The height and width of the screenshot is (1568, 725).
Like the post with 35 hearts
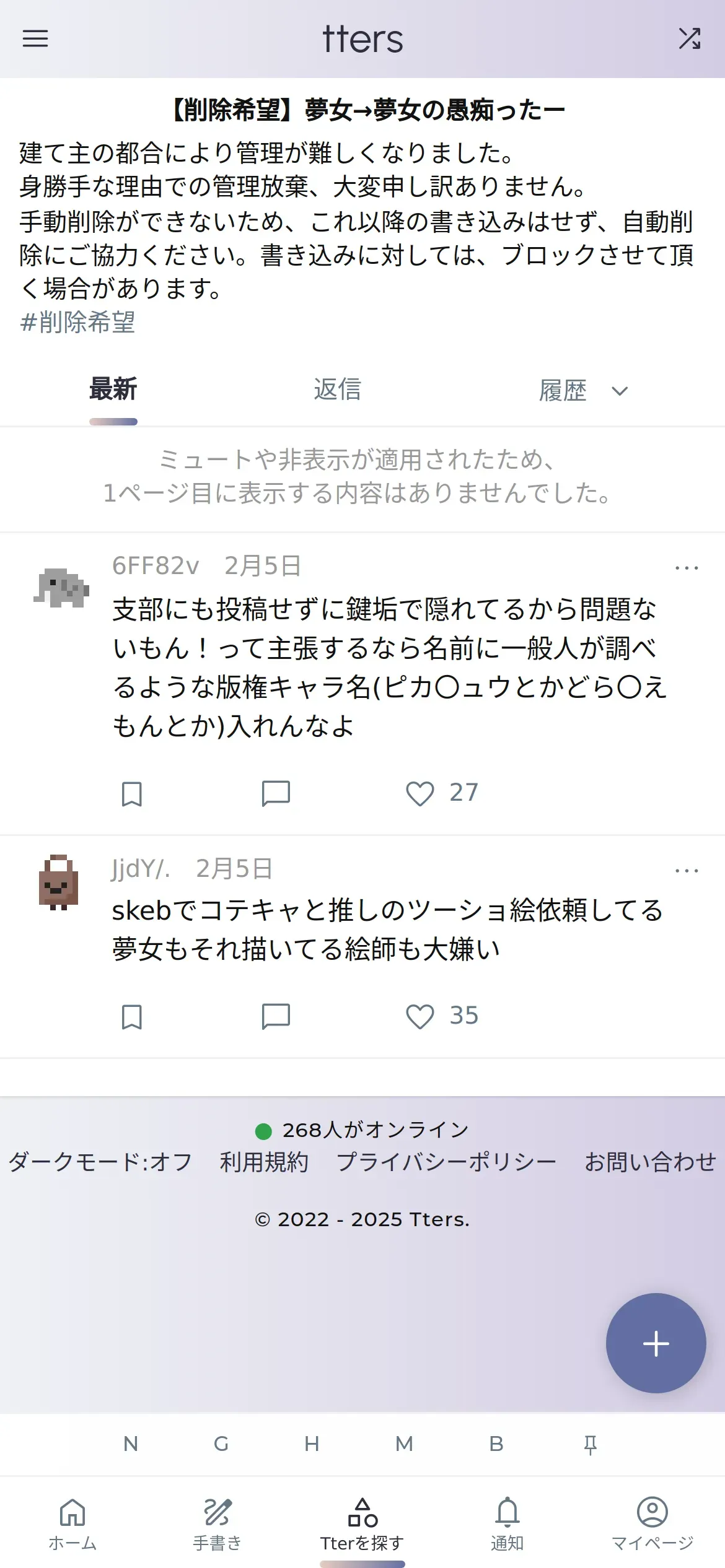tap(420, 1016)
